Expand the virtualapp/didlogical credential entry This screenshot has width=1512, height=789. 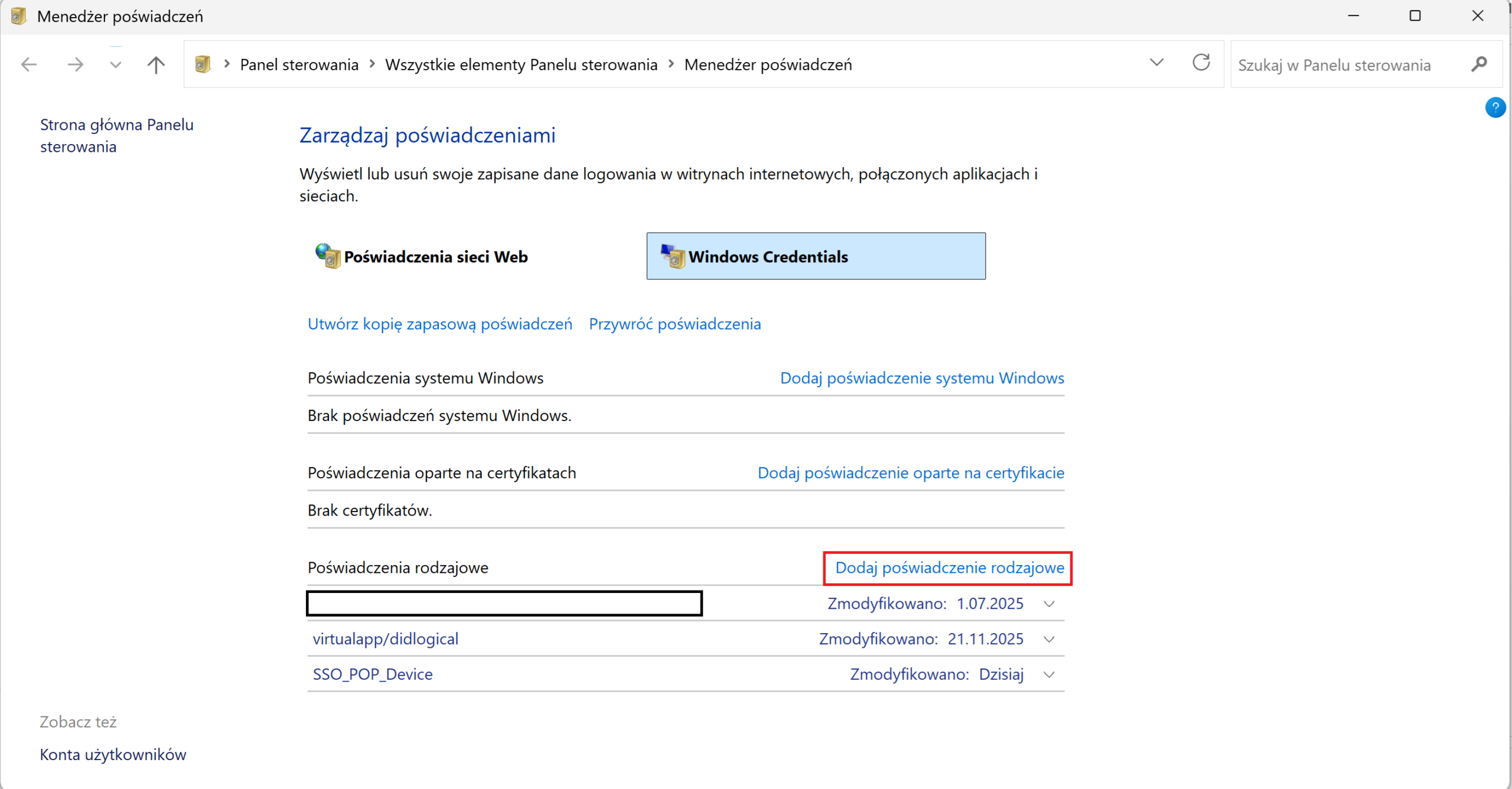pos(1049,639)
